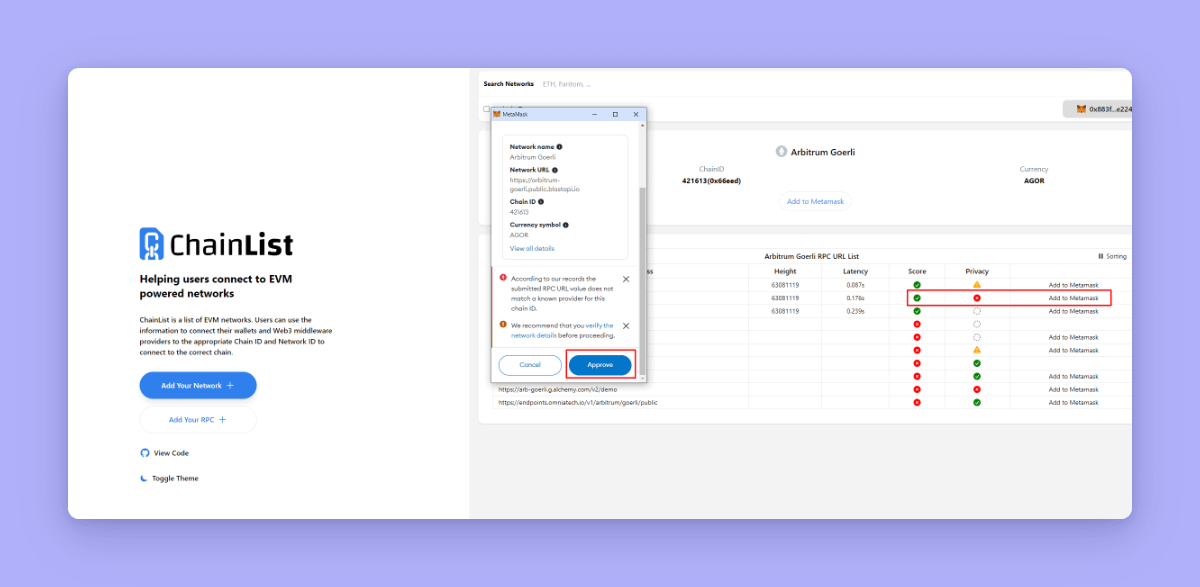Viewport: 1200px width, 587px height.
Task: Click the endpoints.omniatech.io arbitrum goerli URL
Action: coord(578,402)
